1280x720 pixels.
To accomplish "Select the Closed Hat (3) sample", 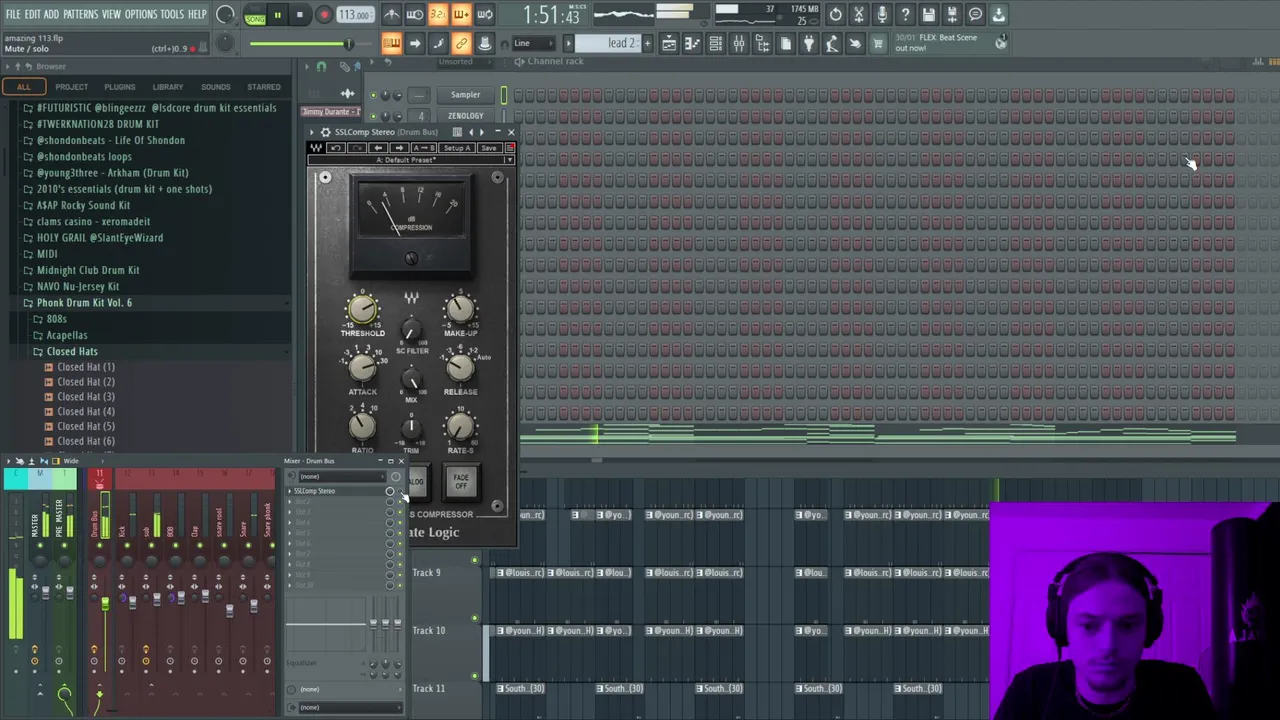I will point(86,396).
